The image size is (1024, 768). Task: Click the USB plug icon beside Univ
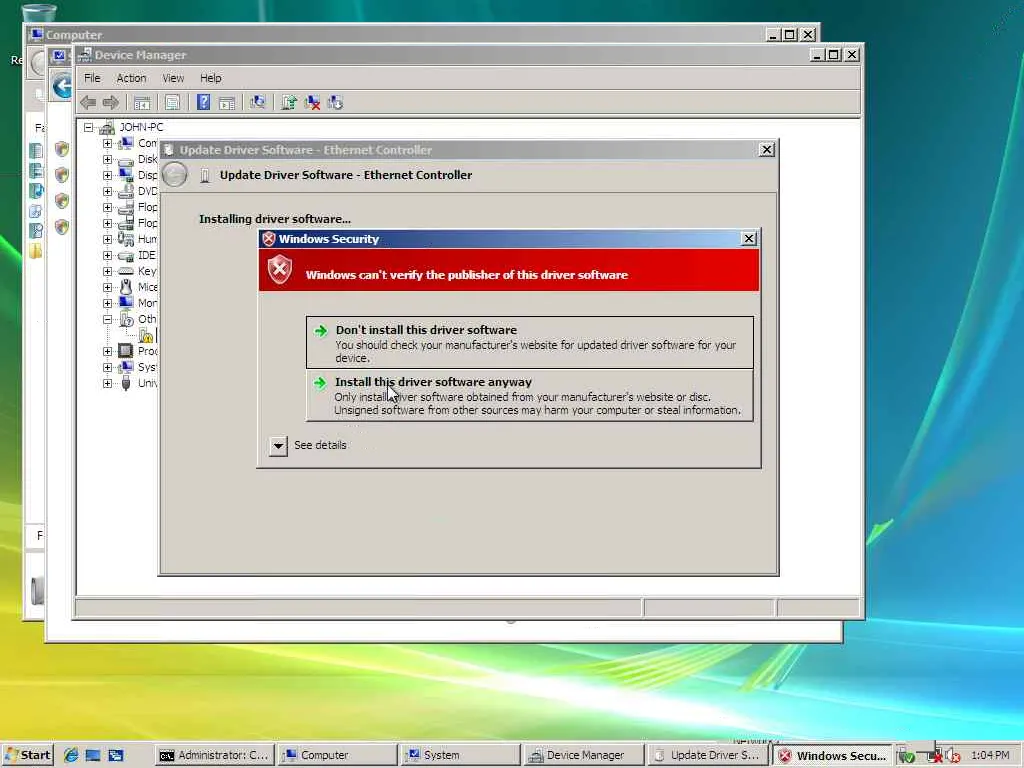126,383
